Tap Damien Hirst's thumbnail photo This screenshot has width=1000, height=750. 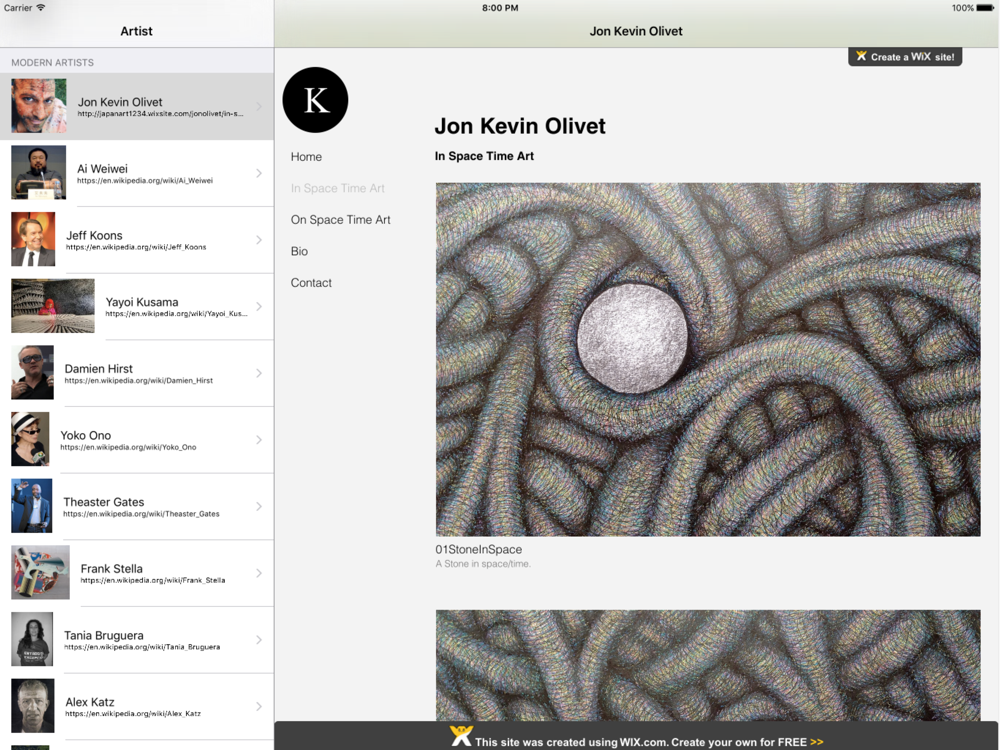[x=33, y=372]
